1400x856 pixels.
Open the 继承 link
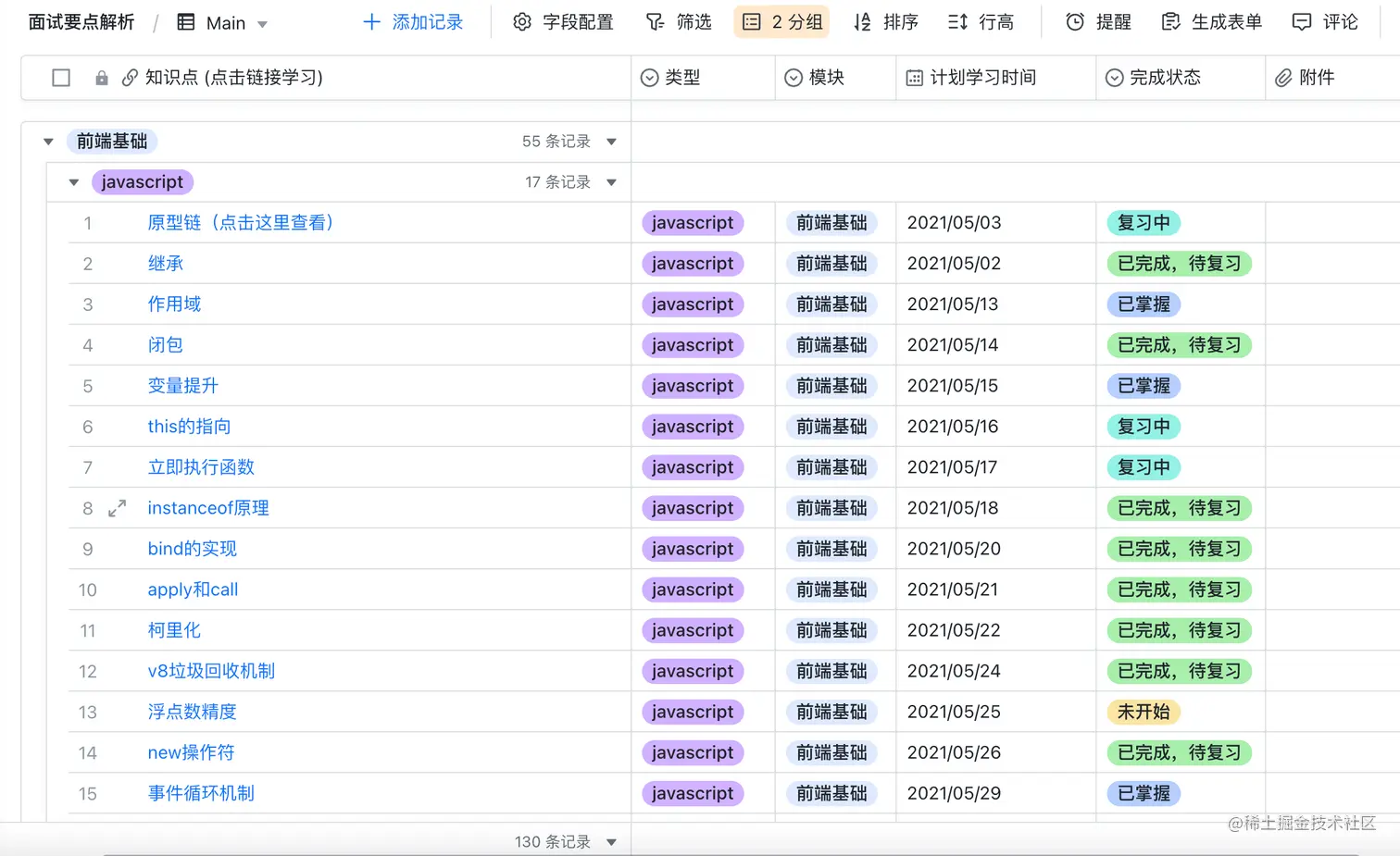click(x=166, y=264)
